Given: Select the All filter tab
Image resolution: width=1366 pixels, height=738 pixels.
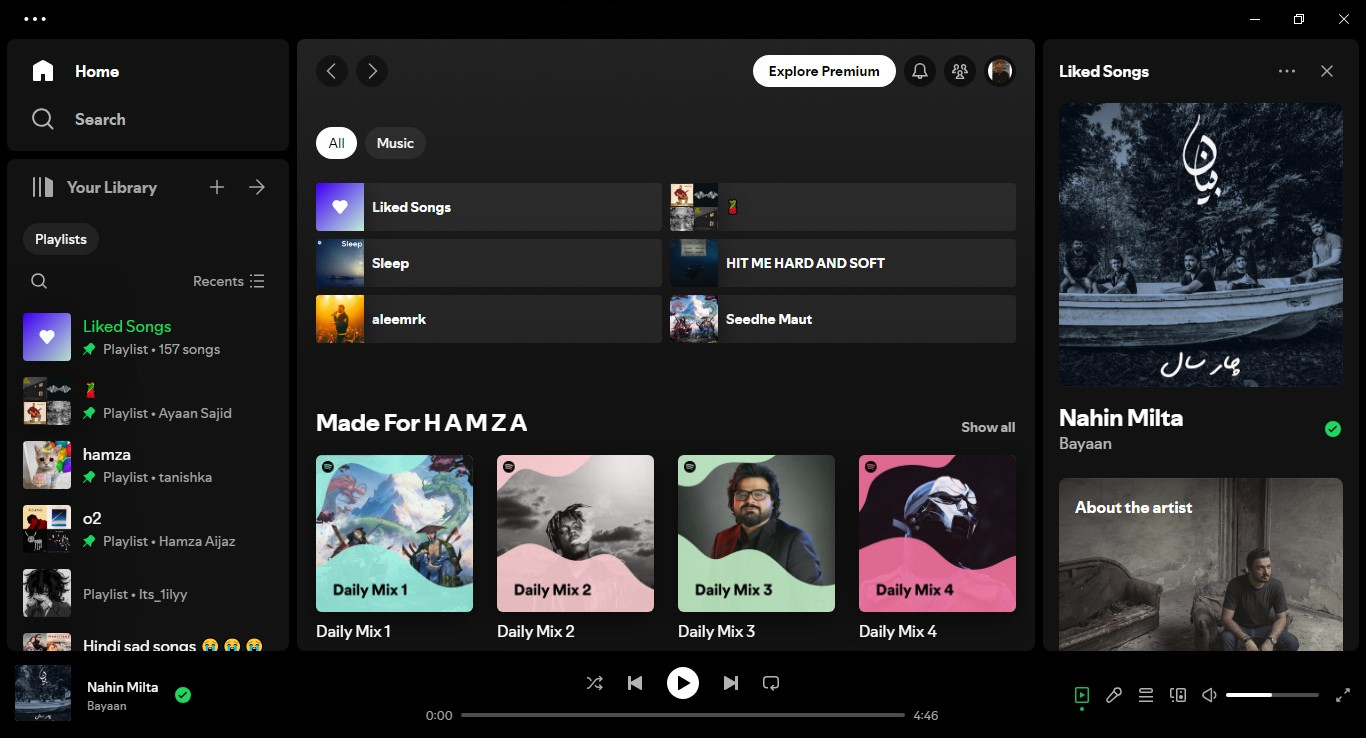Looking at the screenshot, I should [x=336, y=143].
